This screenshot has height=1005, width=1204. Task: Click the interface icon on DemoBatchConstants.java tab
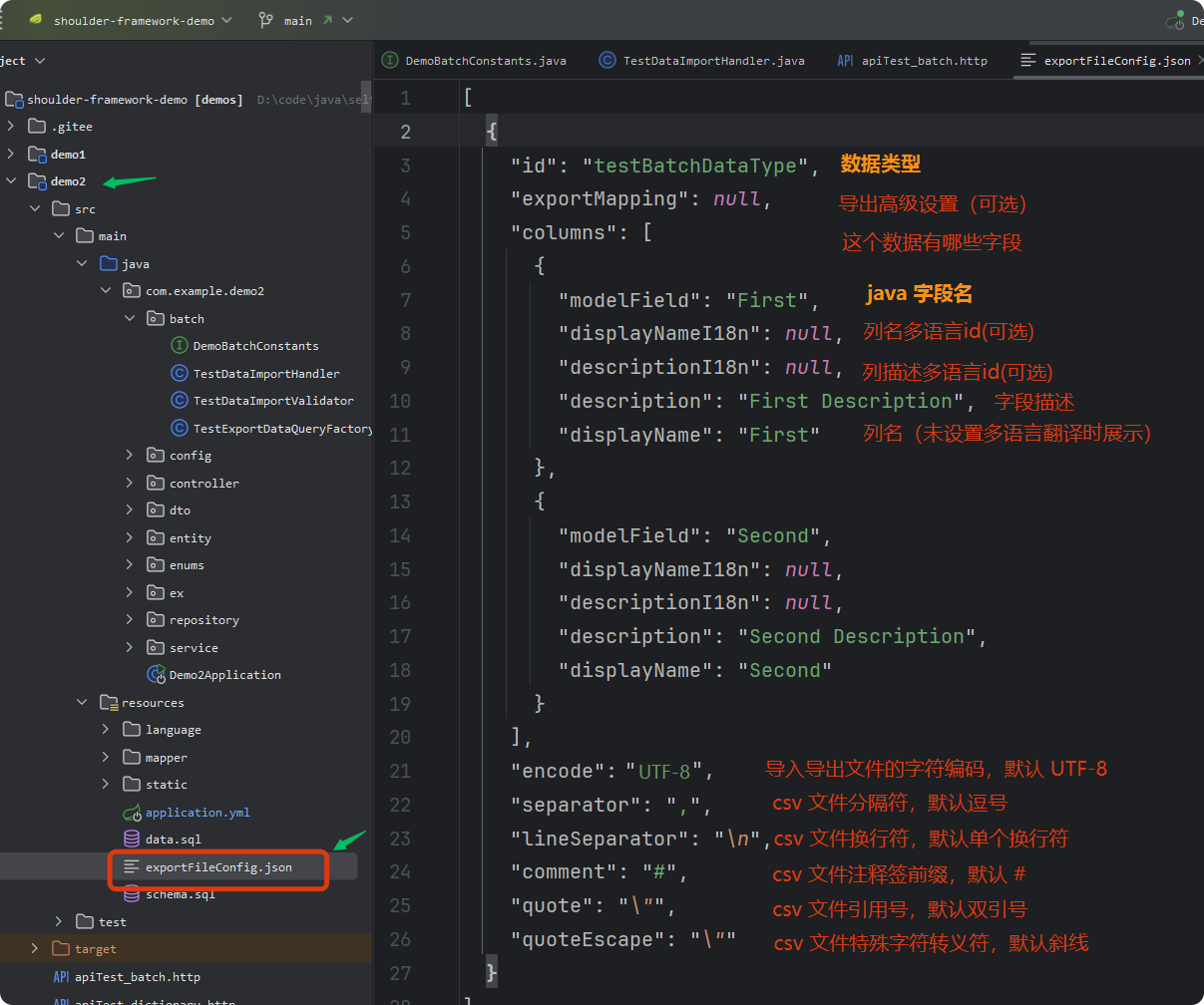[390, 61]
